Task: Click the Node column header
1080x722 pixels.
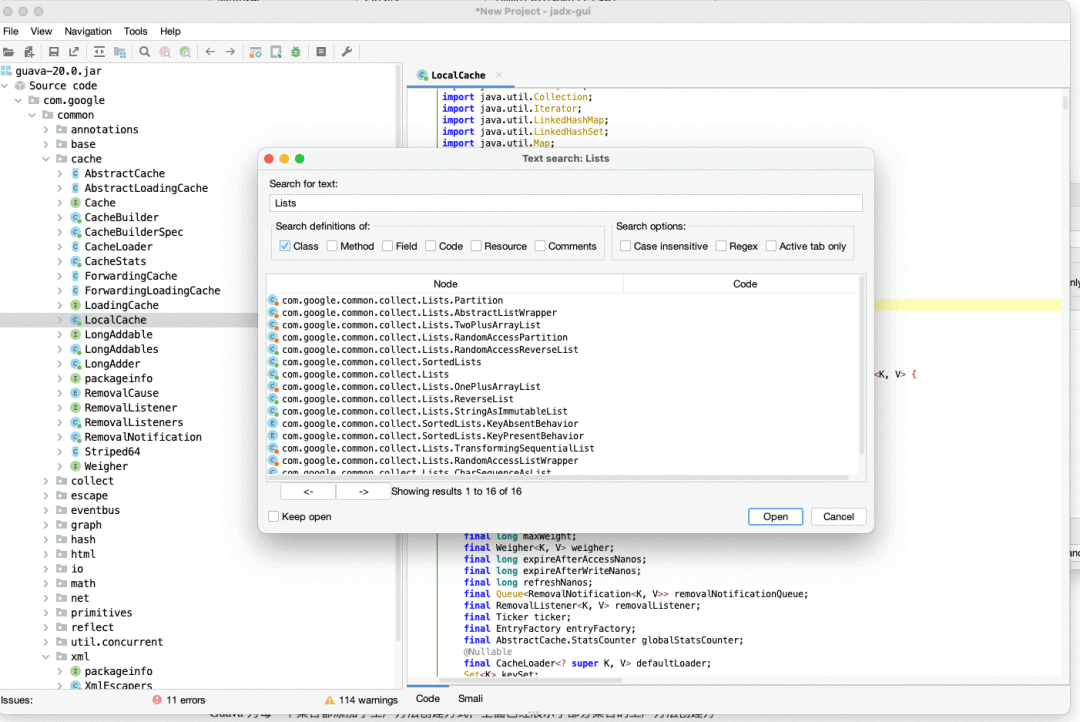Action: pos(445,284)
